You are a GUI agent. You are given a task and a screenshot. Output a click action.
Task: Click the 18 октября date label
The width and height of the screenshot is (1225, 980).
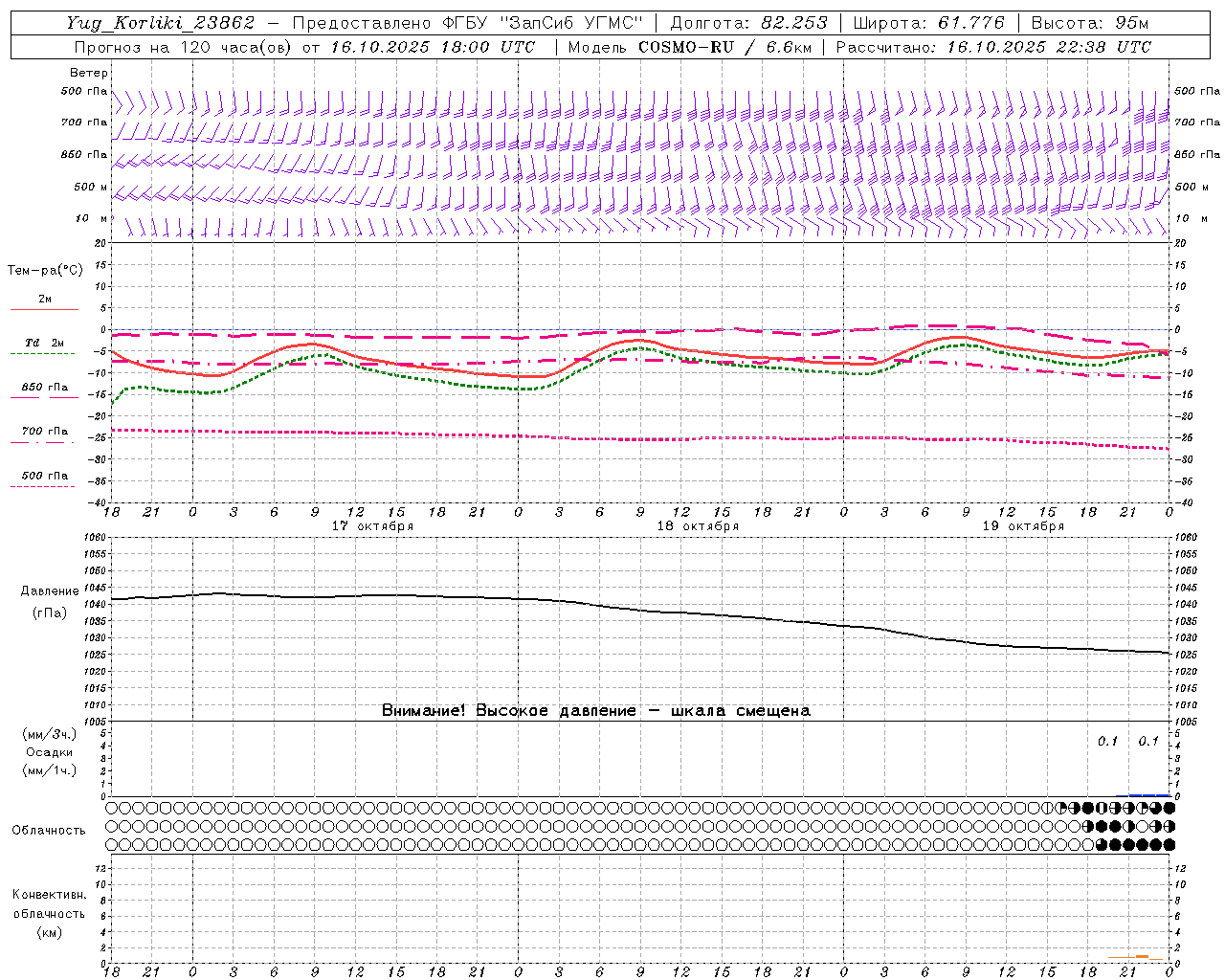[x=698, y=526]
